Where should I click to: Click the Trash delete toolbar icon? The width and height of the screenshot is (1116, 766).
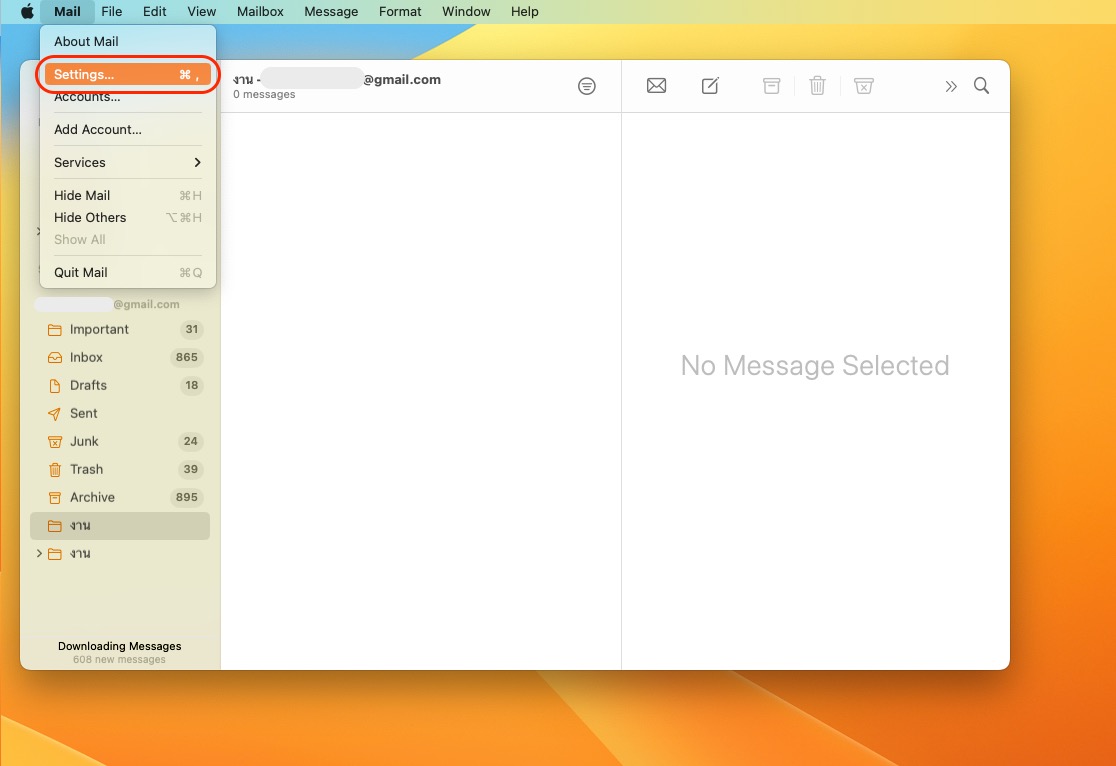817,86
